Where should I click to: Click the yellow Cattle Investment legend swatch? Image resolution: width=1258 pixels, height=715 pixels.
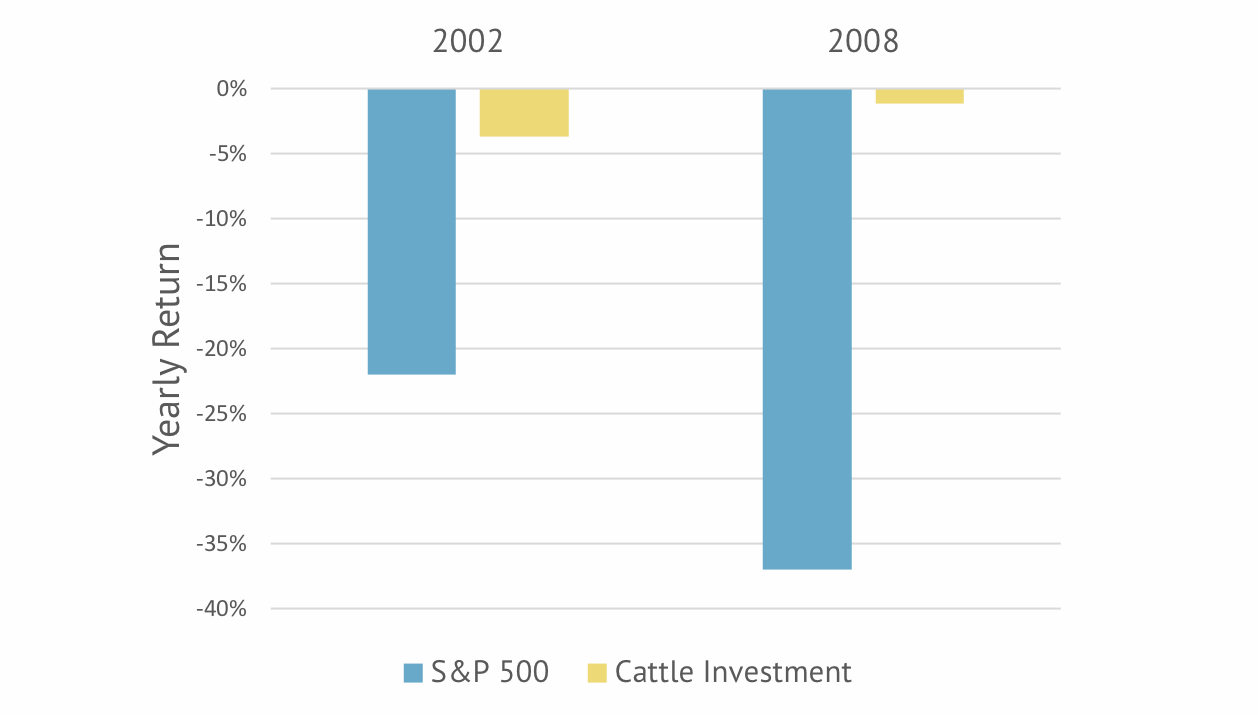[597, 673]
